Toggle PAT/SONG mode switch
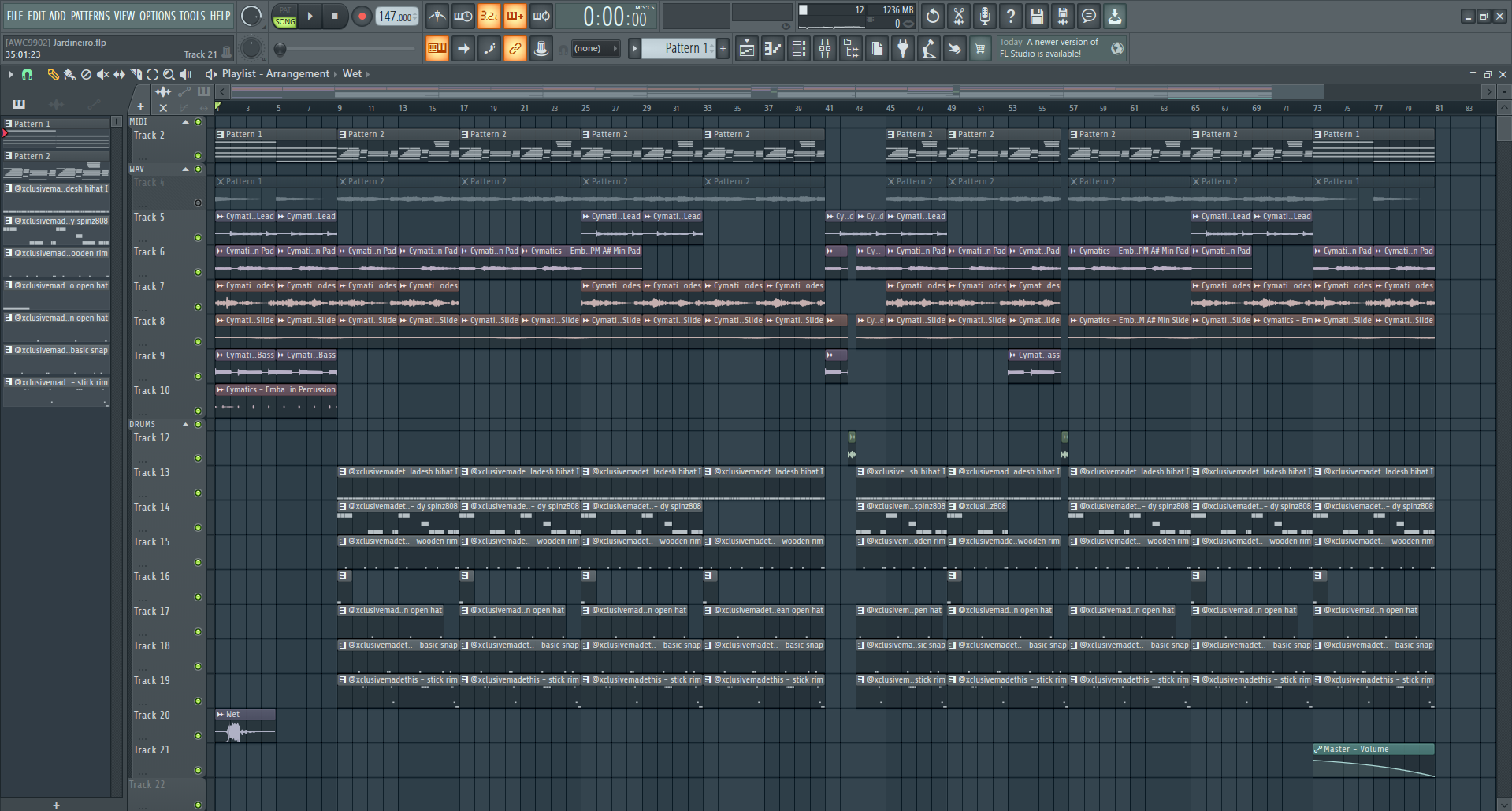The height and width of the screenshot is (811, 1512). pos(284,16)
